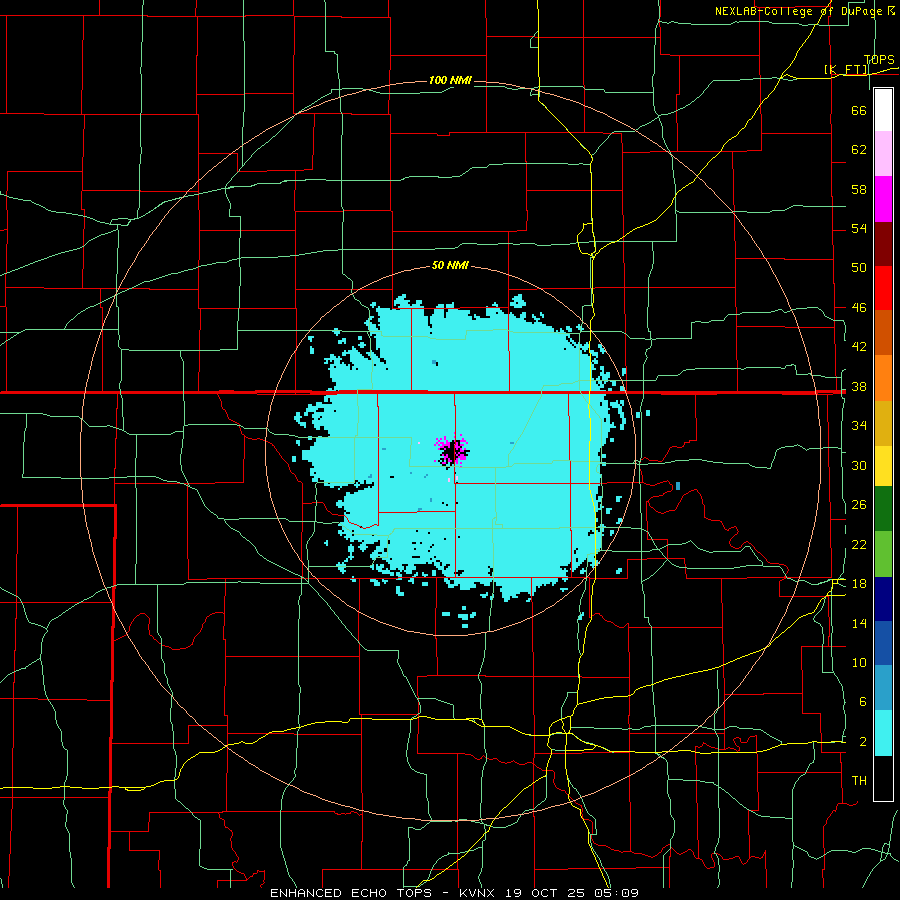The image size is (900, 900).
Task: Click the '6' legend value
Action: point(862,702)
